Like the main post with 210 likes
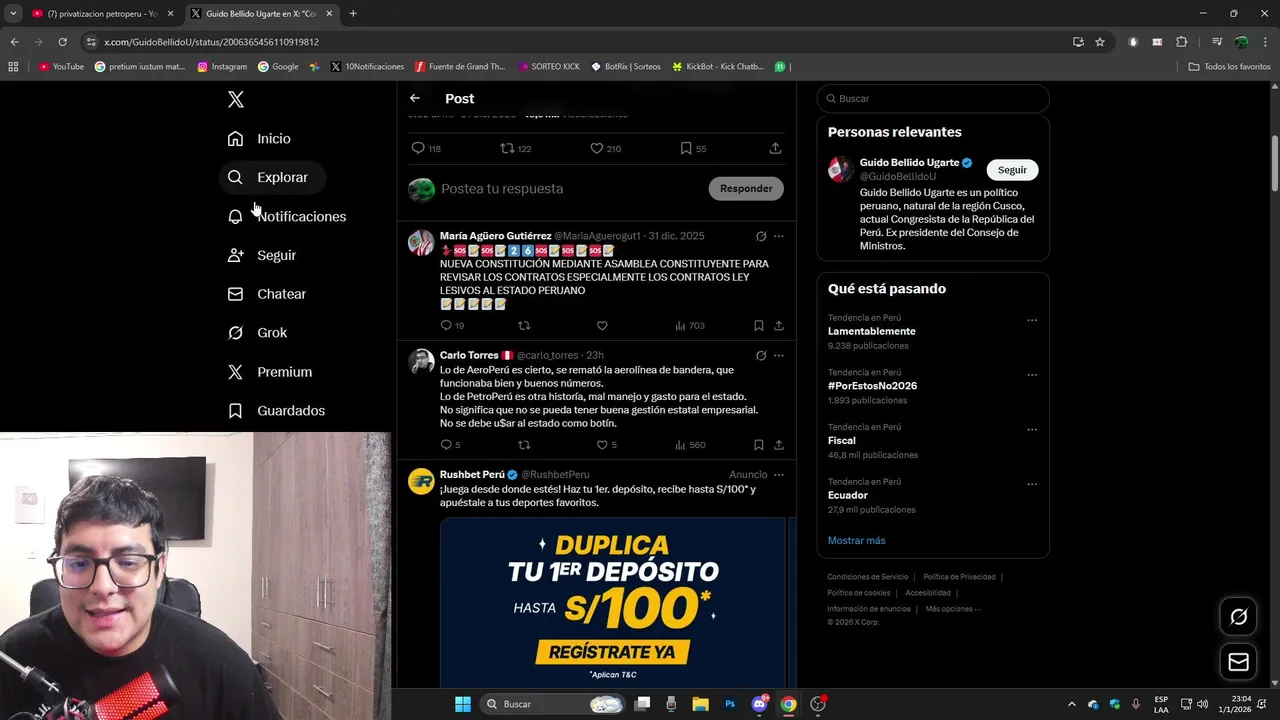1280x720 pixels. click(605, 148)
